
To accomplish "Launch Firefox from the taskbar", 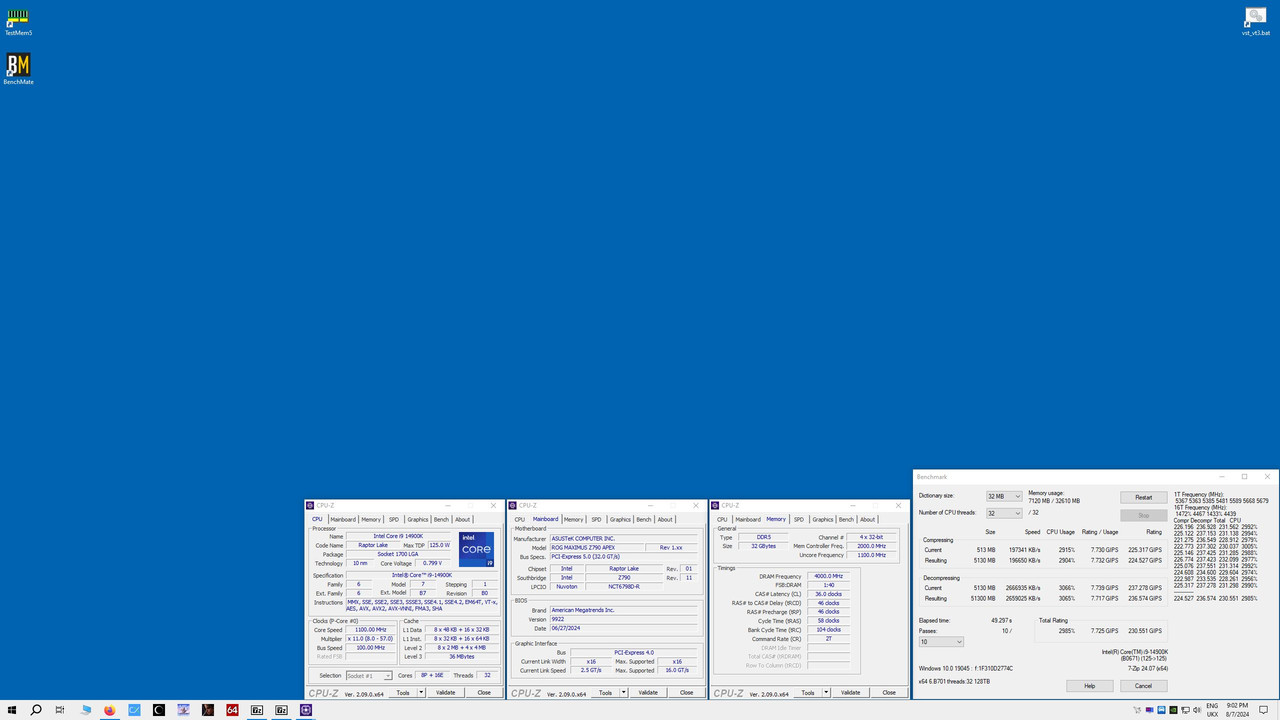I will point(109,710).
